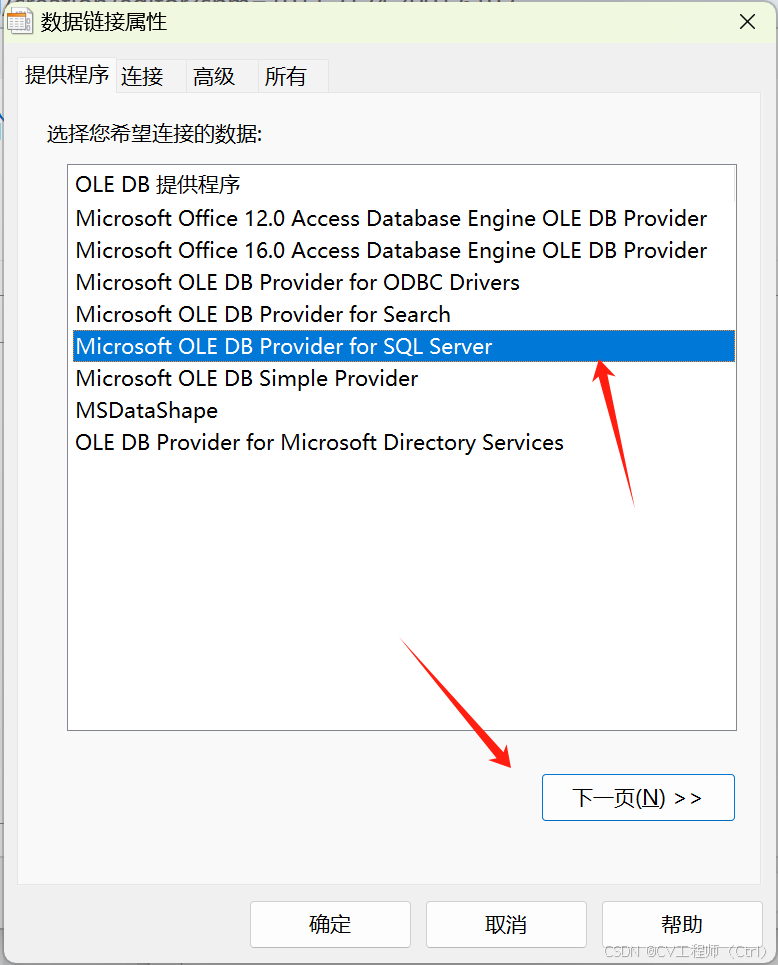Select the MSDataShape provider
Image resolution: width=778 pixels, height=965 pixels.
147,410
